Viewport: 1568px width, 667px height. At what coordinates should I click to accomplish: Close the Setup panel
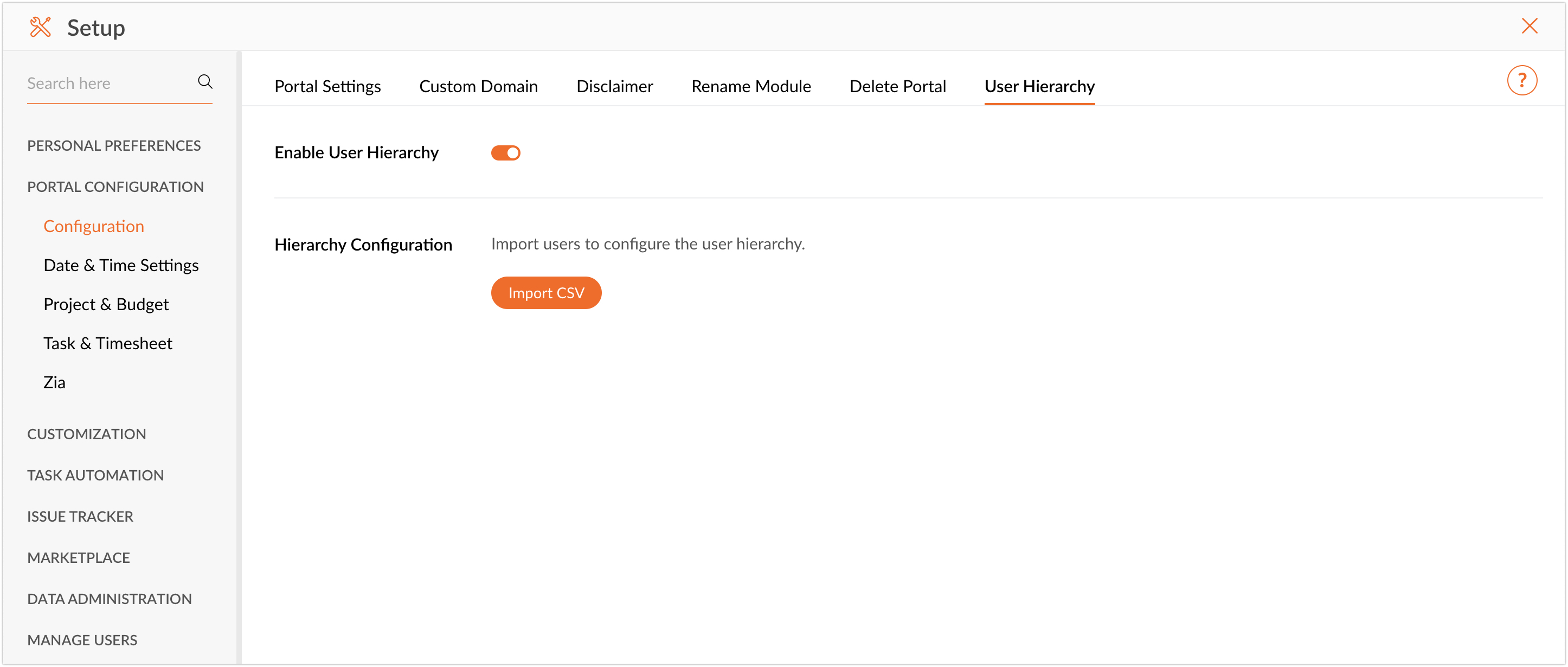1529,26
